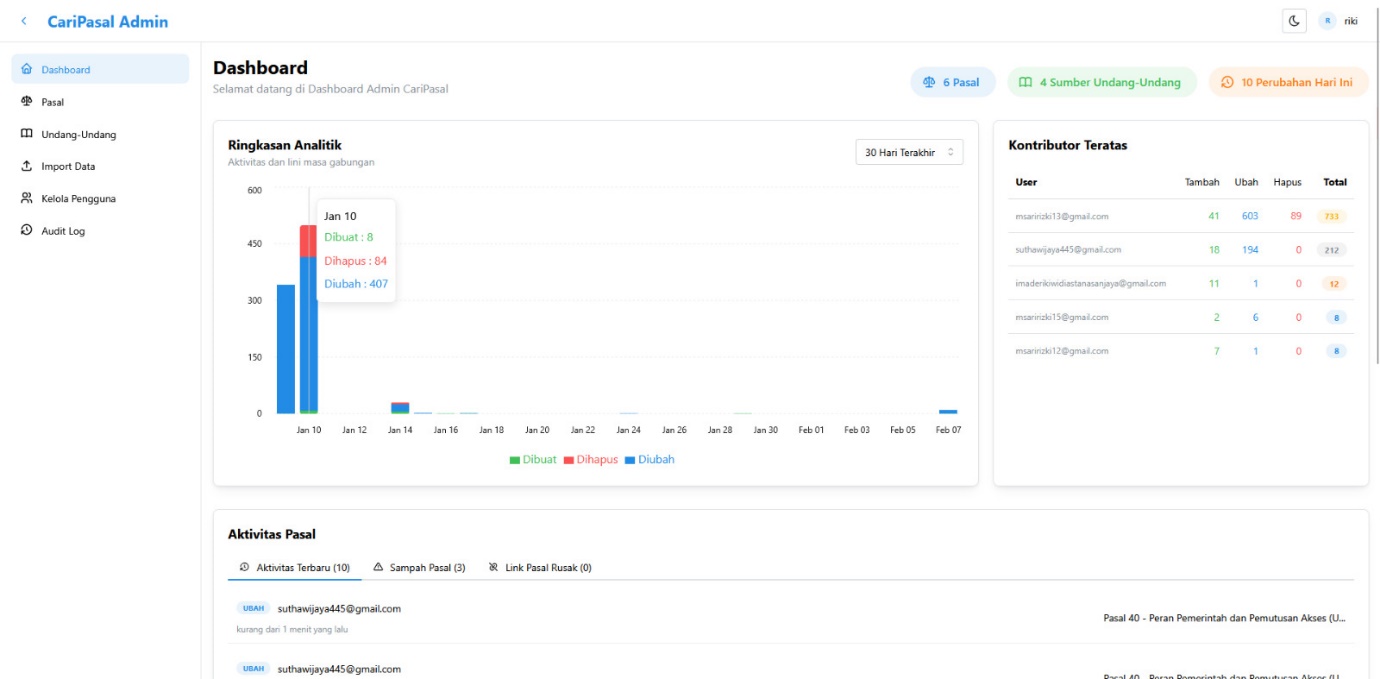This screenshot has width=1380, height=679.
Task: Toggle dark mode with the moon icon
Action: pos(1294,21)
